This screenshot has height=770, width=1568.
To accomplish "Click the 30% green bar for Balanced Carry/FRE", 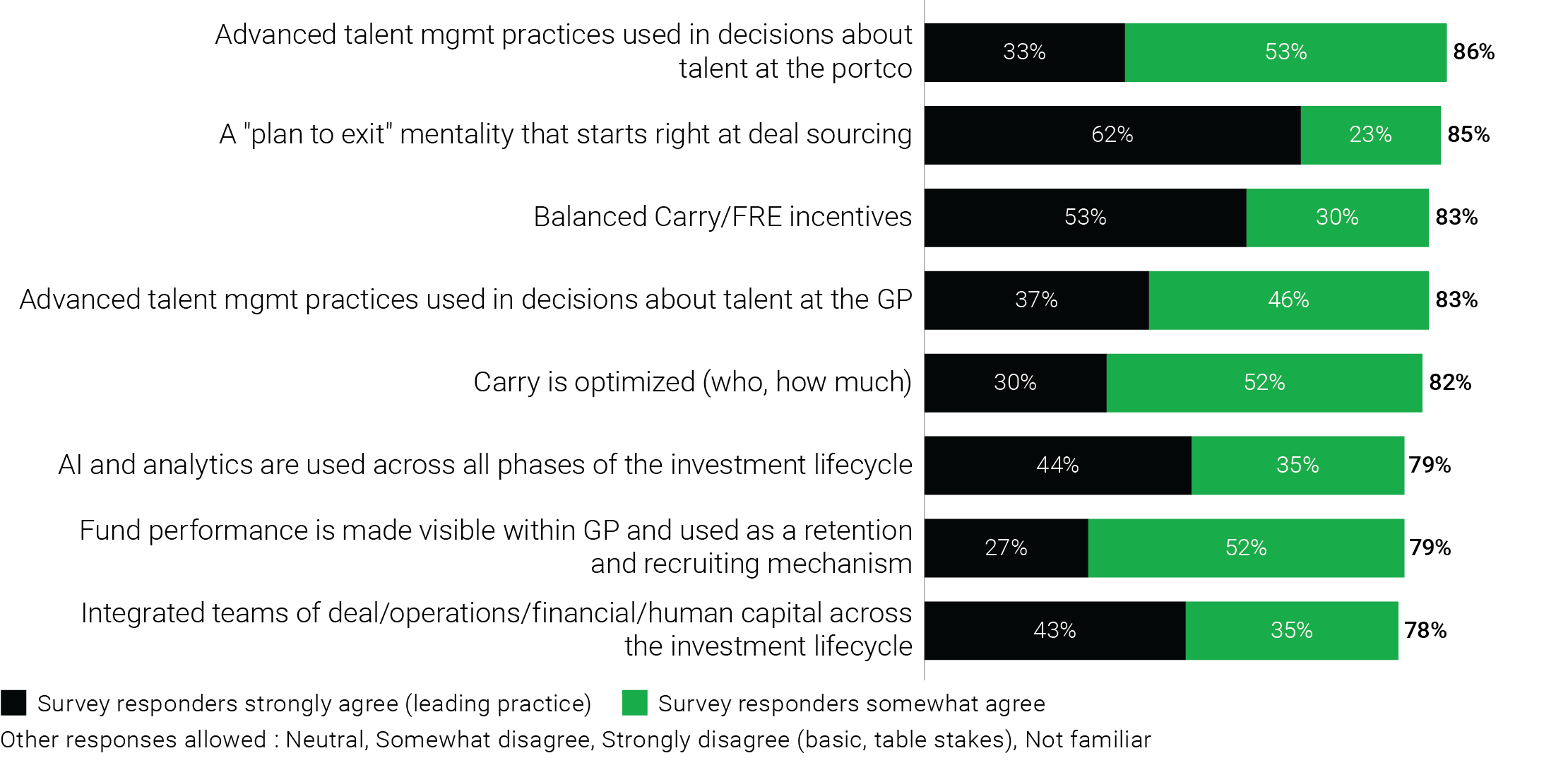I will point(1337,218).
